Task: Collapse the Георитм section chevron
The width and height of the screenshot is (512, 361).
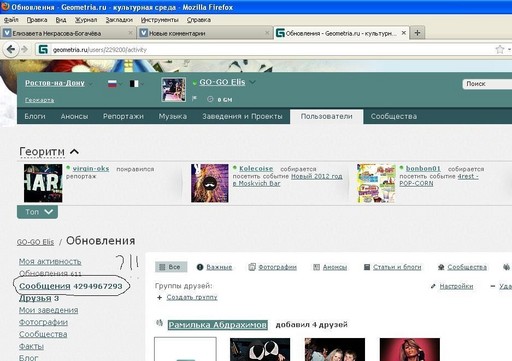Action: [x=74, y=152]
